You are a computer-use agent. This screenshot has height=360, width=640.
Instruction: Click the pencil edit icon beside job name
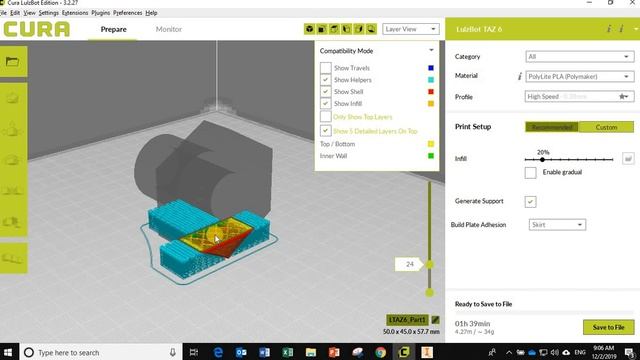point(436,320)
